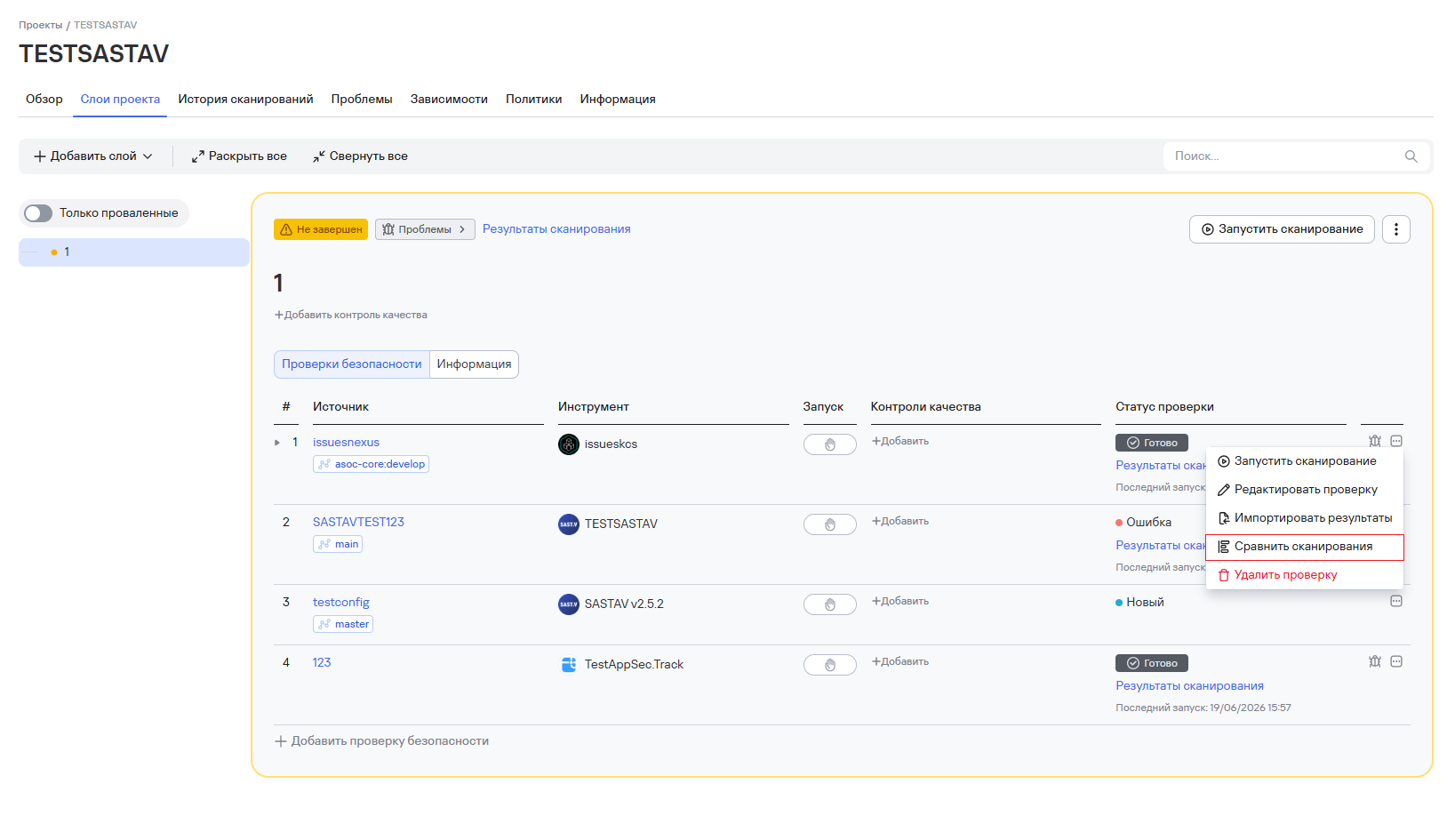Viewport: 1455px width, 840px height.
Task: Choose Сравнить сканирования in the context menu
Action: coord(1305,547)
